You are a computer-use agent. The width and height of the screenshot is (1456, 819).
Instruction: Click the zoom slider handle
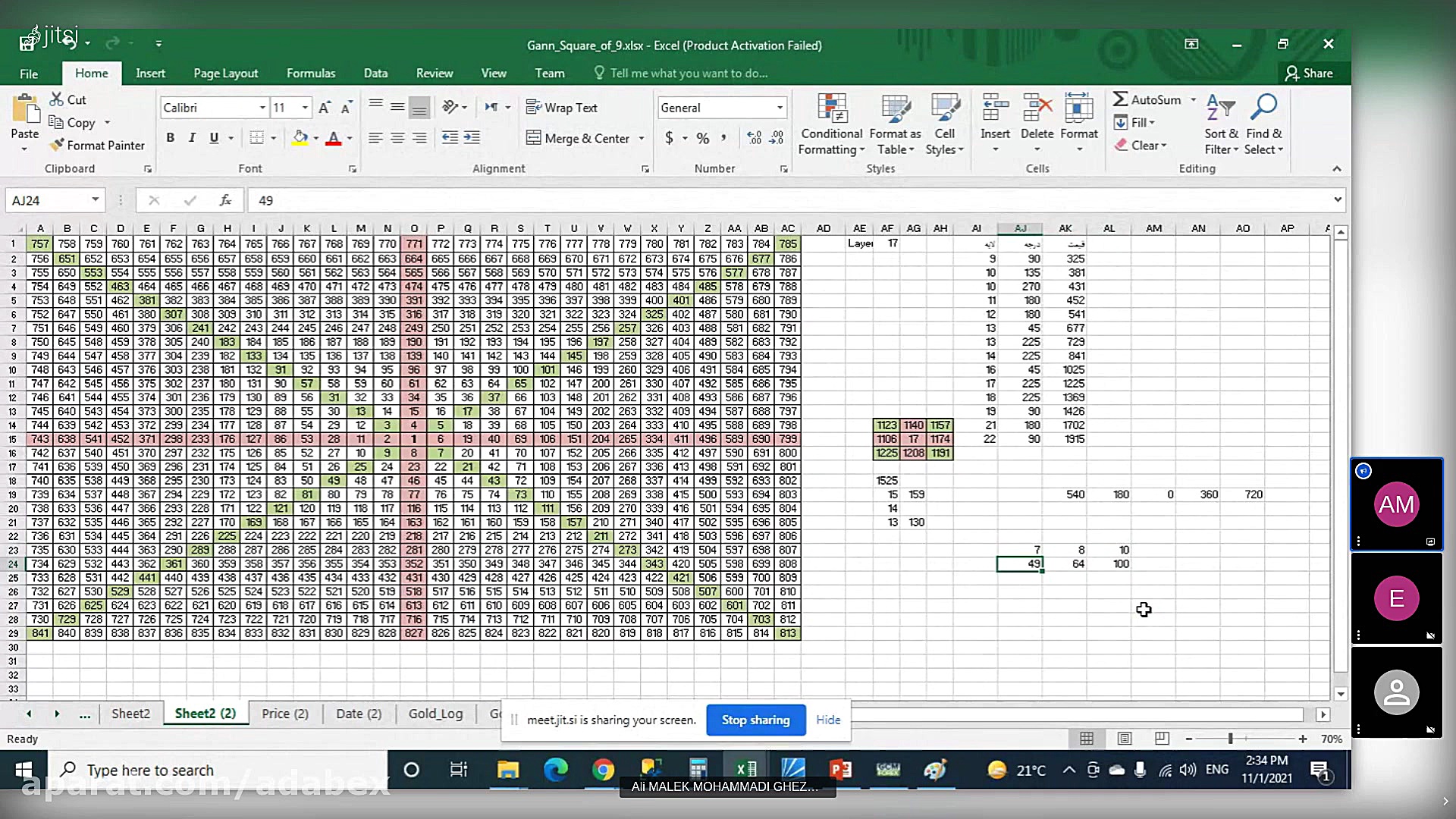[1230, 739]
